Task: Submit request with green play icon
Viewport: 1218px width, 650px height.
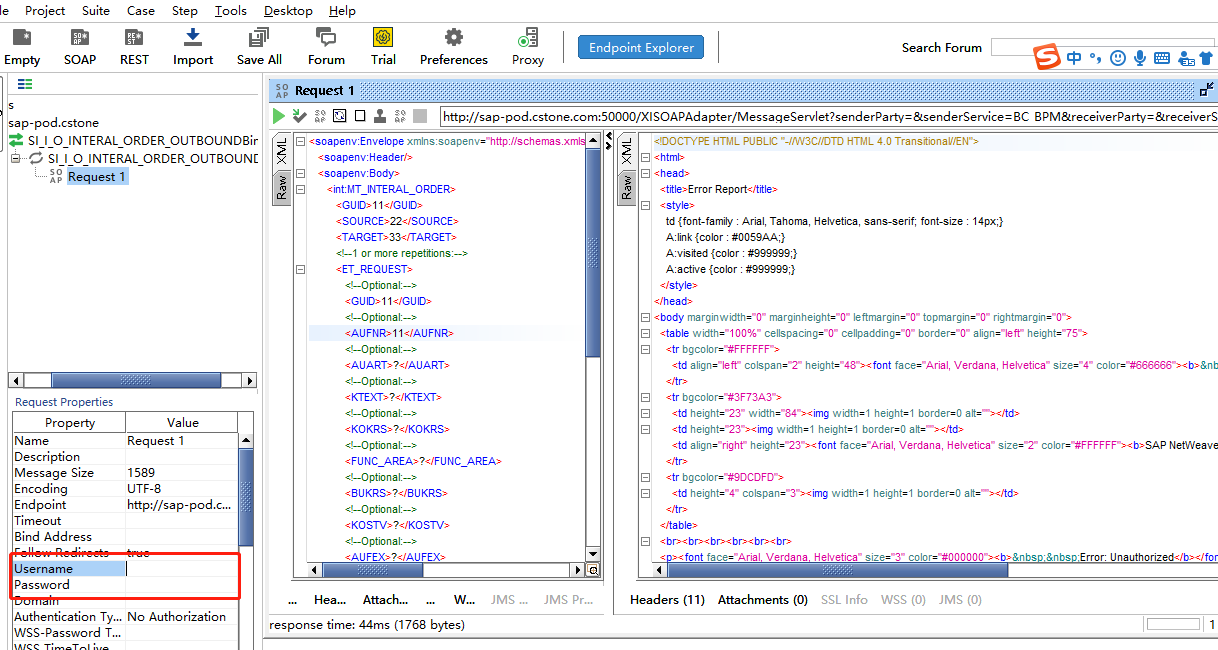Action: [279, 116]
